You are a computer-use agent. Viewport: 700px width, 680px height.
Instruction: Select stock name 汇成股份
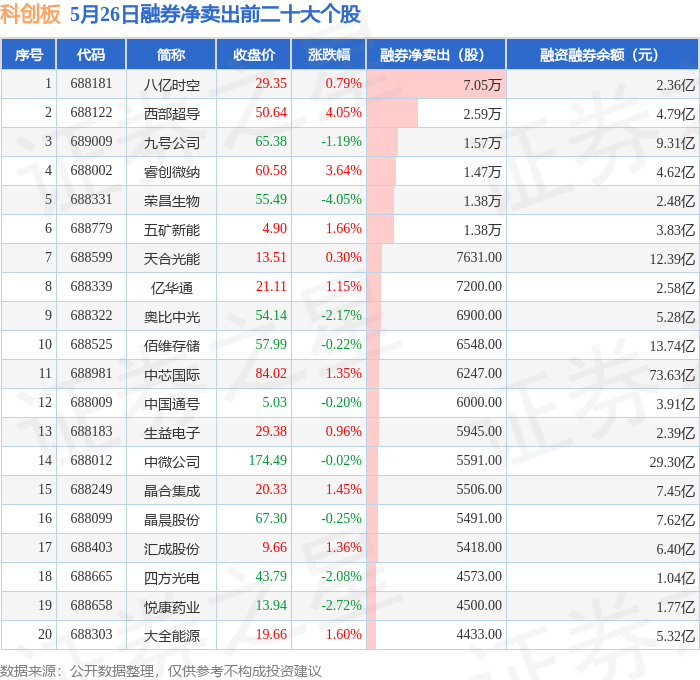pyautogui.click(x=172, y=549)
